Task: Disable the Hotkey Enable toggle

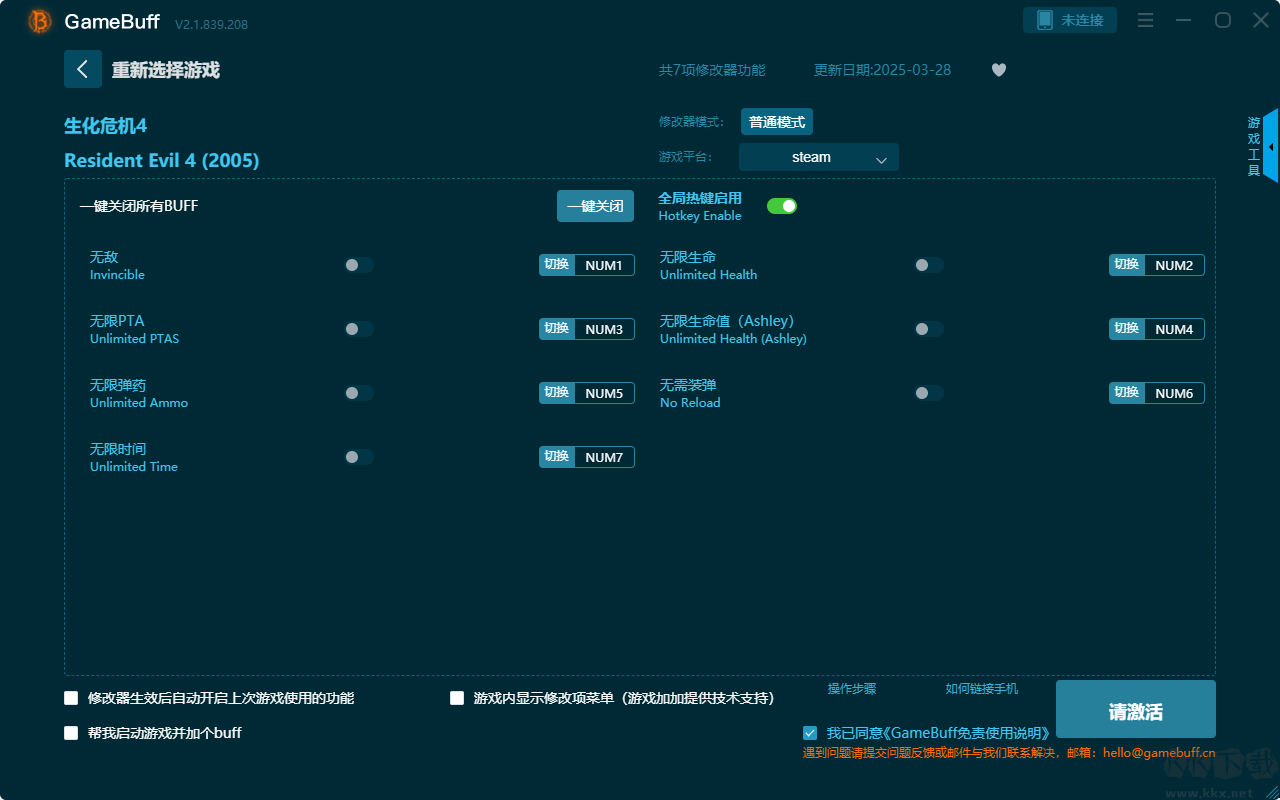Action: tap(781, 206)
